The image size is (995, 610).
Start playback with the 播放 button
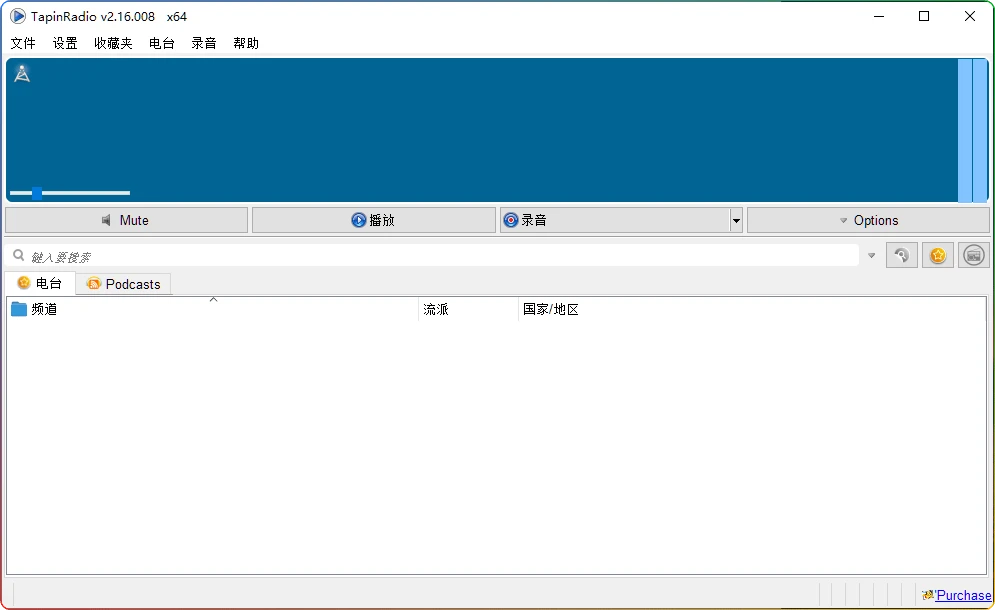[x=374, y=220]
